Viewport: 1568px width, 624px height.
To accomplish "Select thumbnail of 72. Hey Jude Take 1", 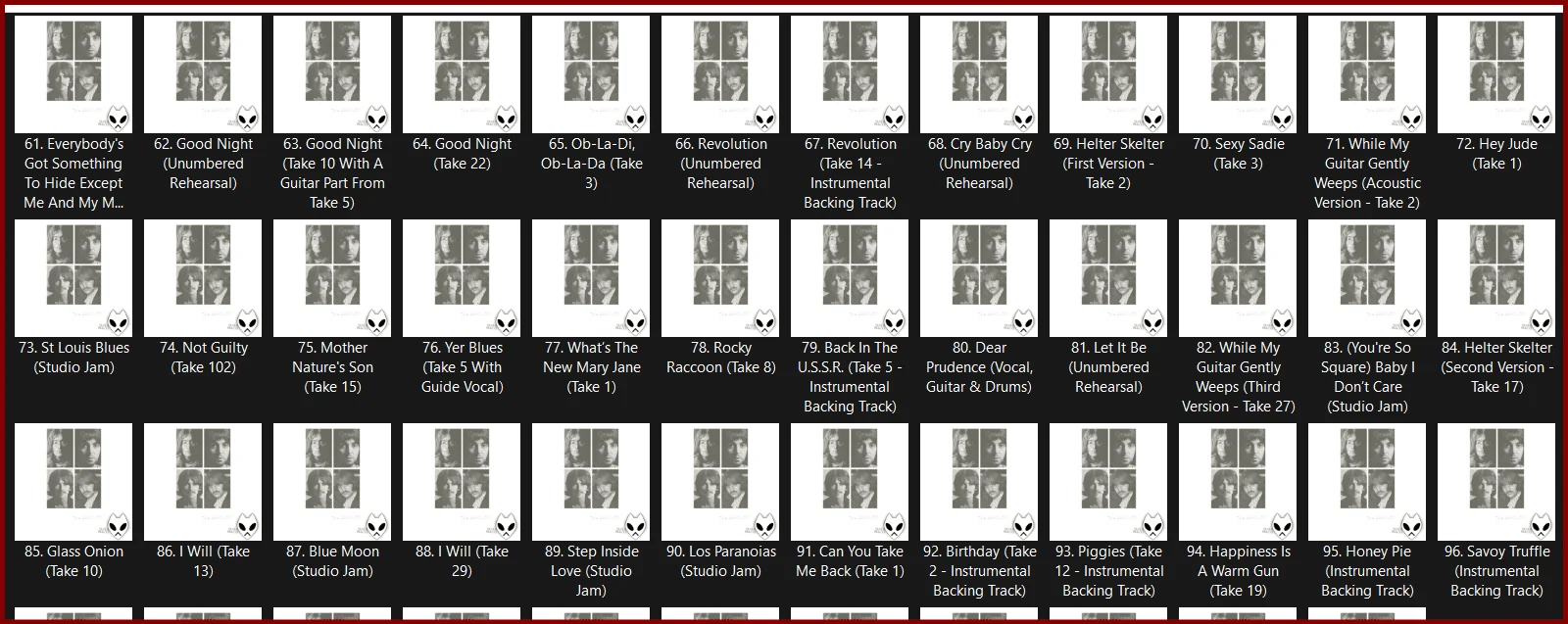I will 1496,74.
